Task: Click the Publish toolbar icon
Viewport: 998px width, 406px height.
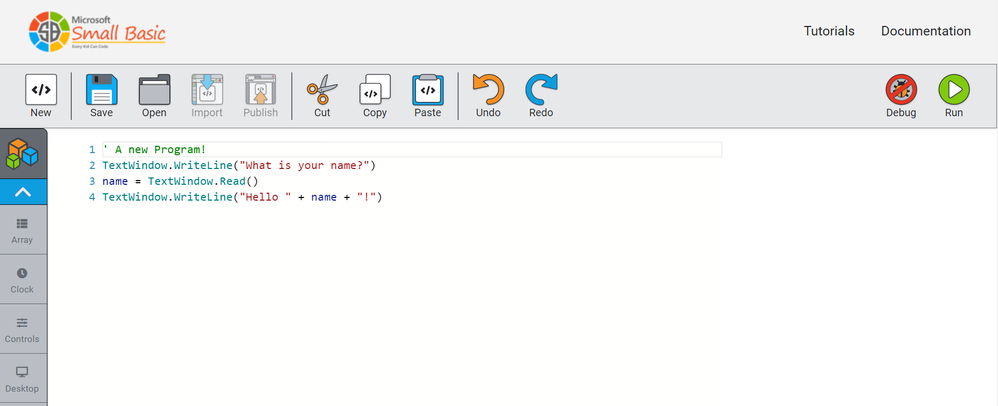Action: 260,96
